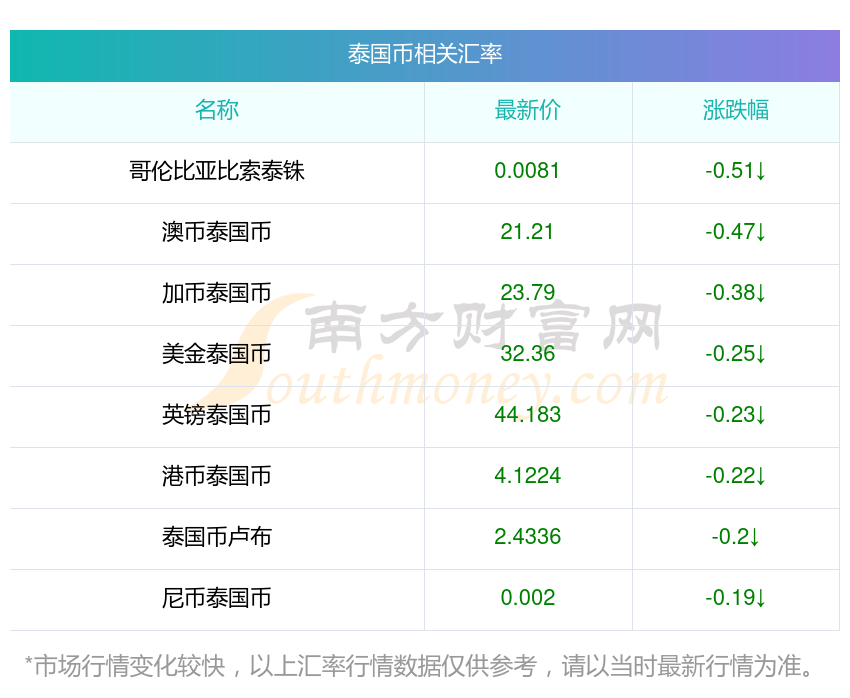Viewport: 850px width, 698px height.
Task: Click the change value -0.19↓
Action: coord(736,598)
